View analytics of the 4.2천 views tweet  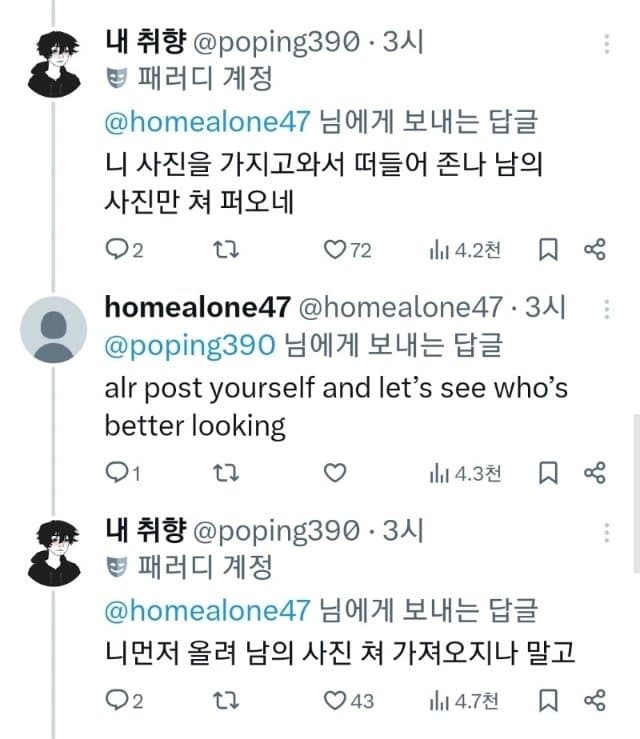463,250
